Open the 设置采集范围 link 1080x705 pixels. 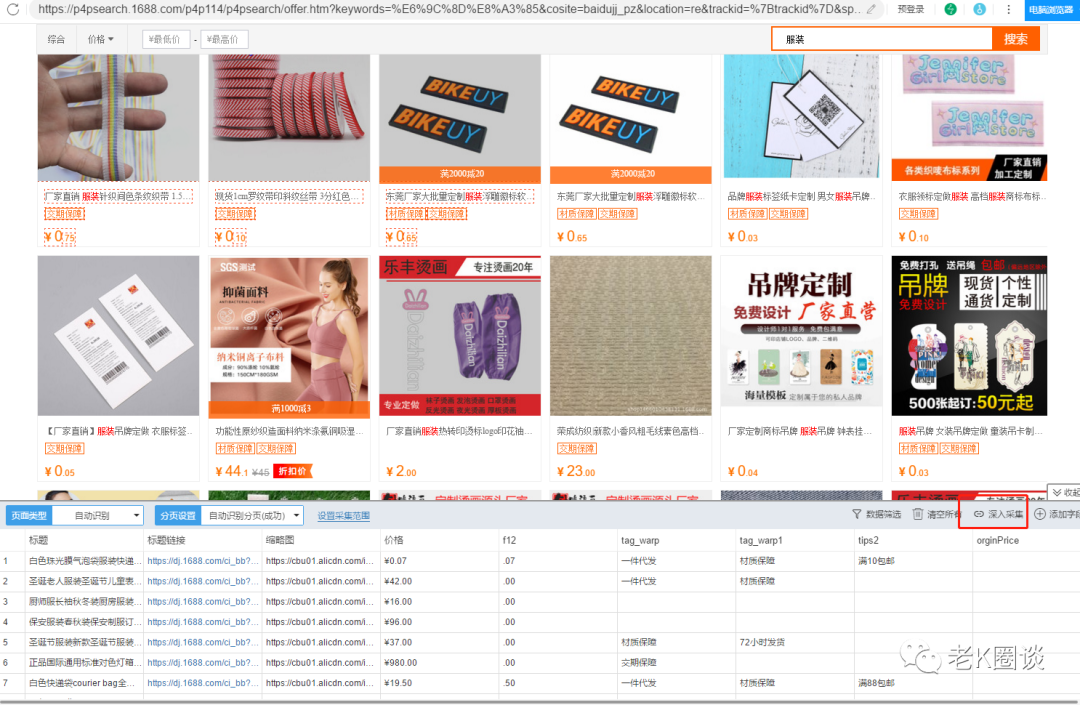pos(344,516)
